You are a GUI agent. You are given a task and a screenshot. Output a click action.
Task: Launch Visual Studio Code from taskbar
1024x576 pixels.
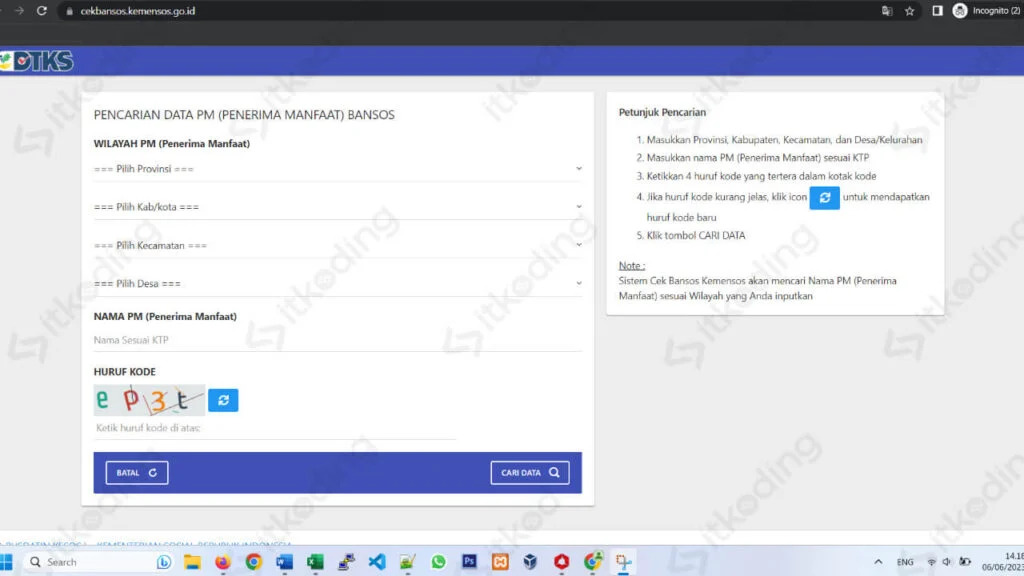(x=376, y=562)
